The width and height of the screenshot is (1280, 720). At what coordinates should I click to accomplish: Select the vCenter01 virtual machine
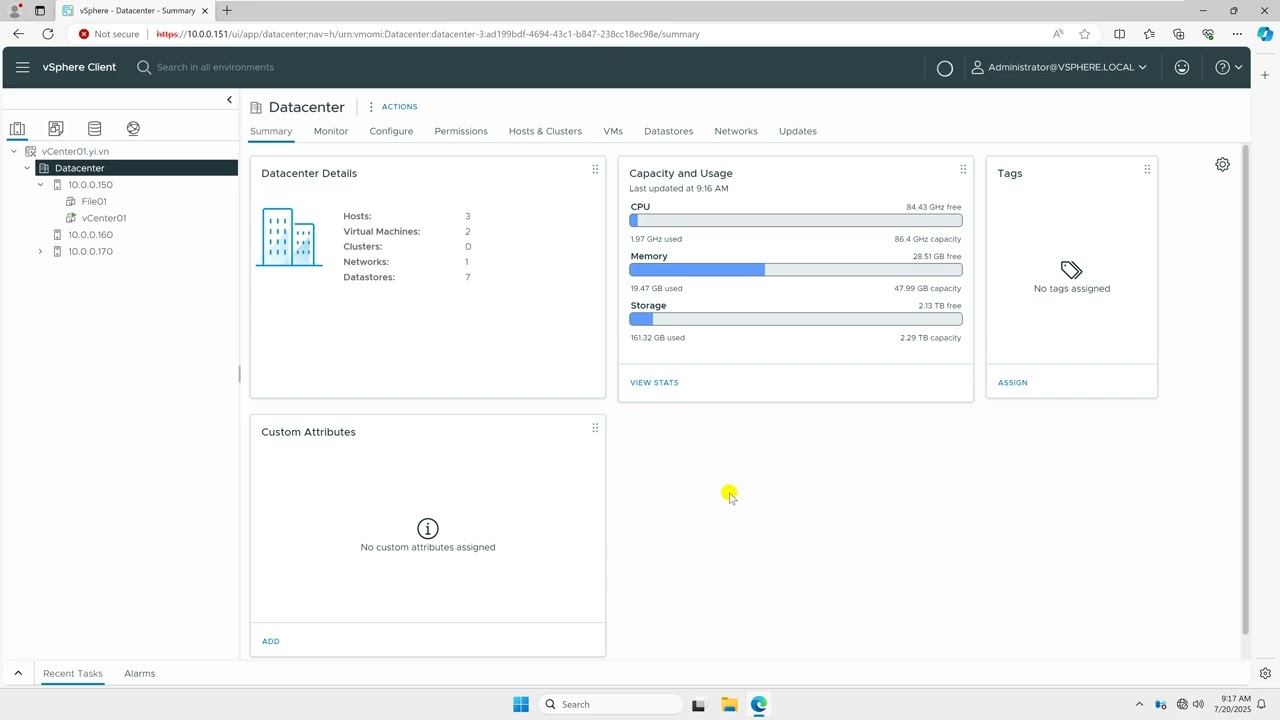103,218
